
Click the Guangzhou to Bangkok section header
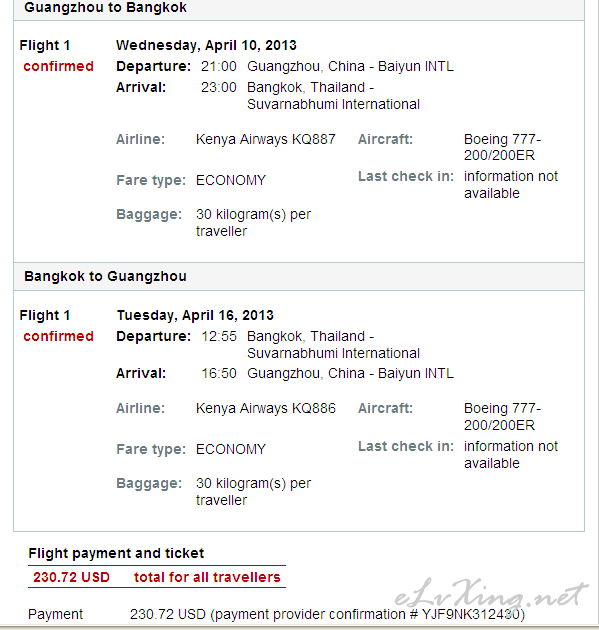click(105, 8)
